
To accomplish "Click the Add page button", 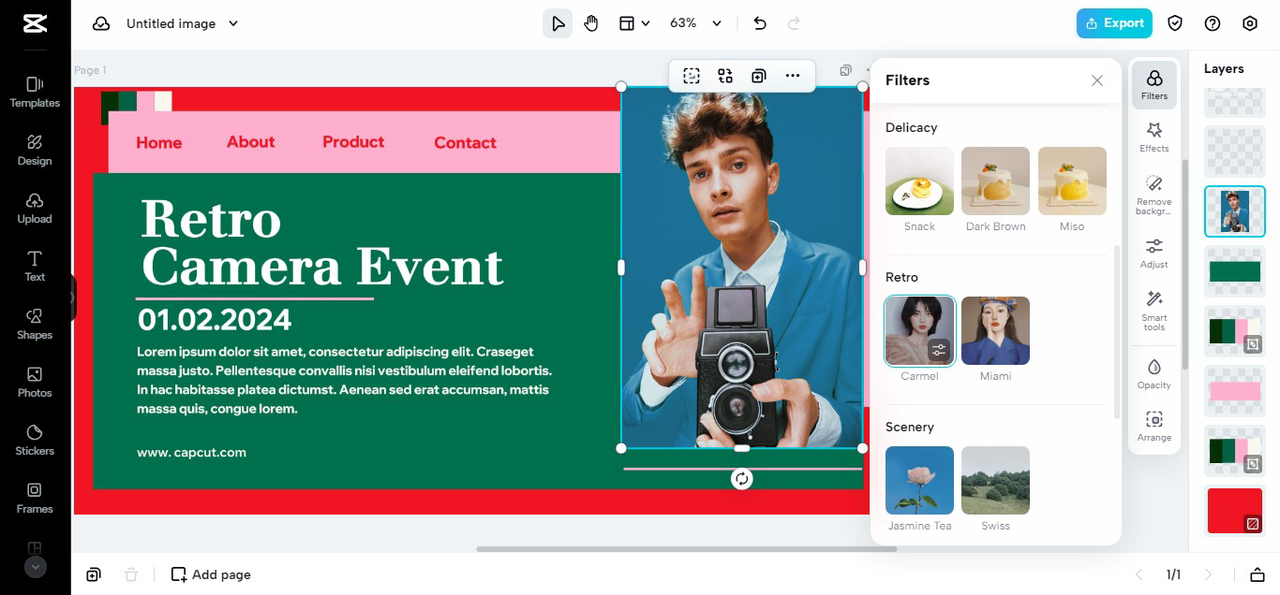I will pyautogui.click(x=211, y=575).
